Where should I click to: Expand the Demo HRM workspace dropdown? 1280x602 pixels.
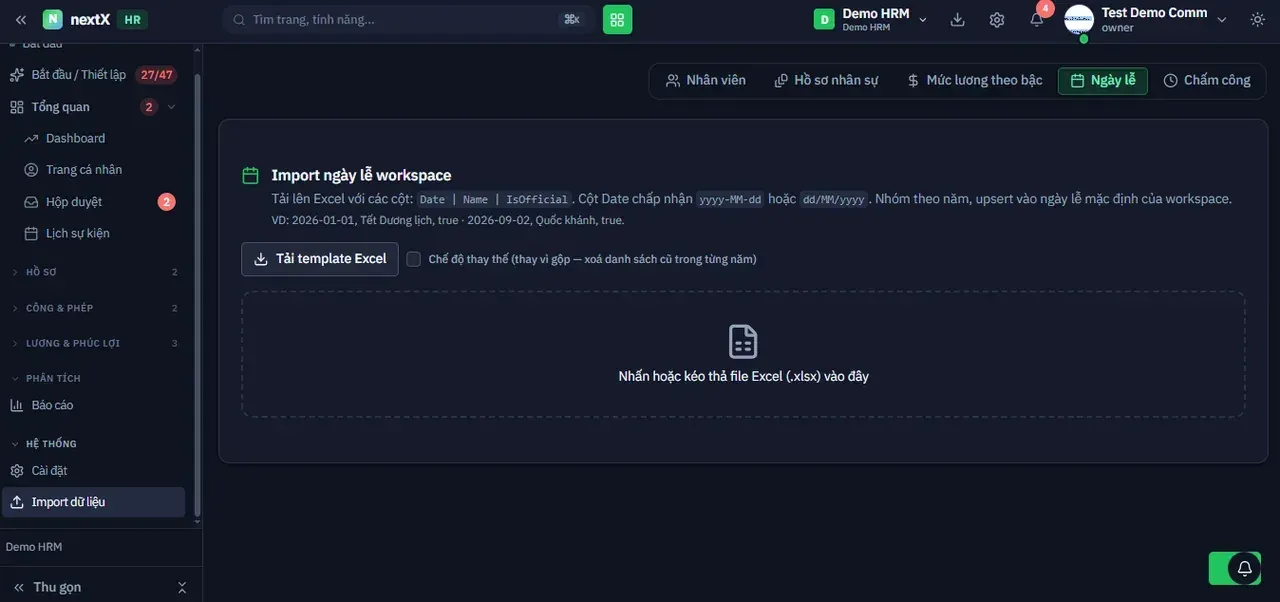[x=923, y=19]
